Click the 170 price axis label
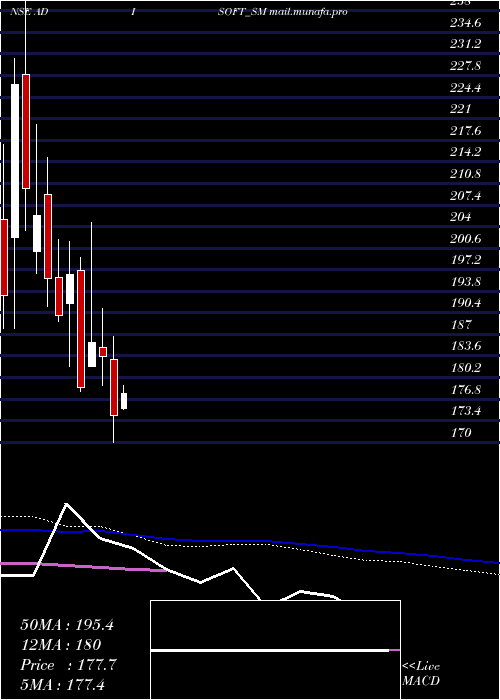500x700 pixels. point(461,433)
